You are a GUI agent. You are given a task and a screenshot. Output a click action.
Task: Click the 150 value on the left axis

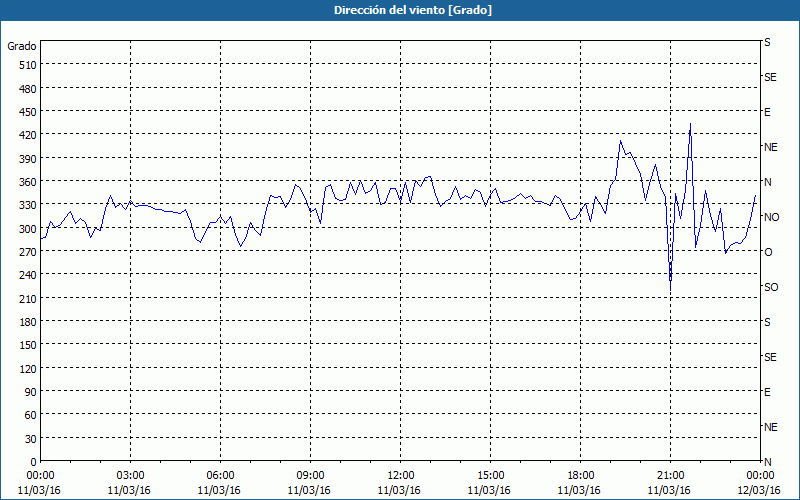(x=29, y=345)
